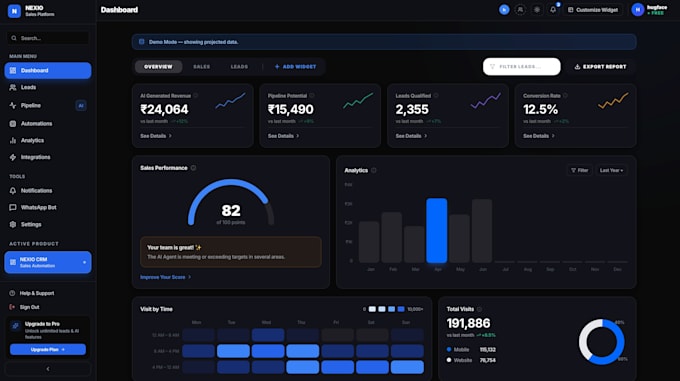680x381 pixels.
Task: Open the notification bell in top bar
Action: click(553, 10)
